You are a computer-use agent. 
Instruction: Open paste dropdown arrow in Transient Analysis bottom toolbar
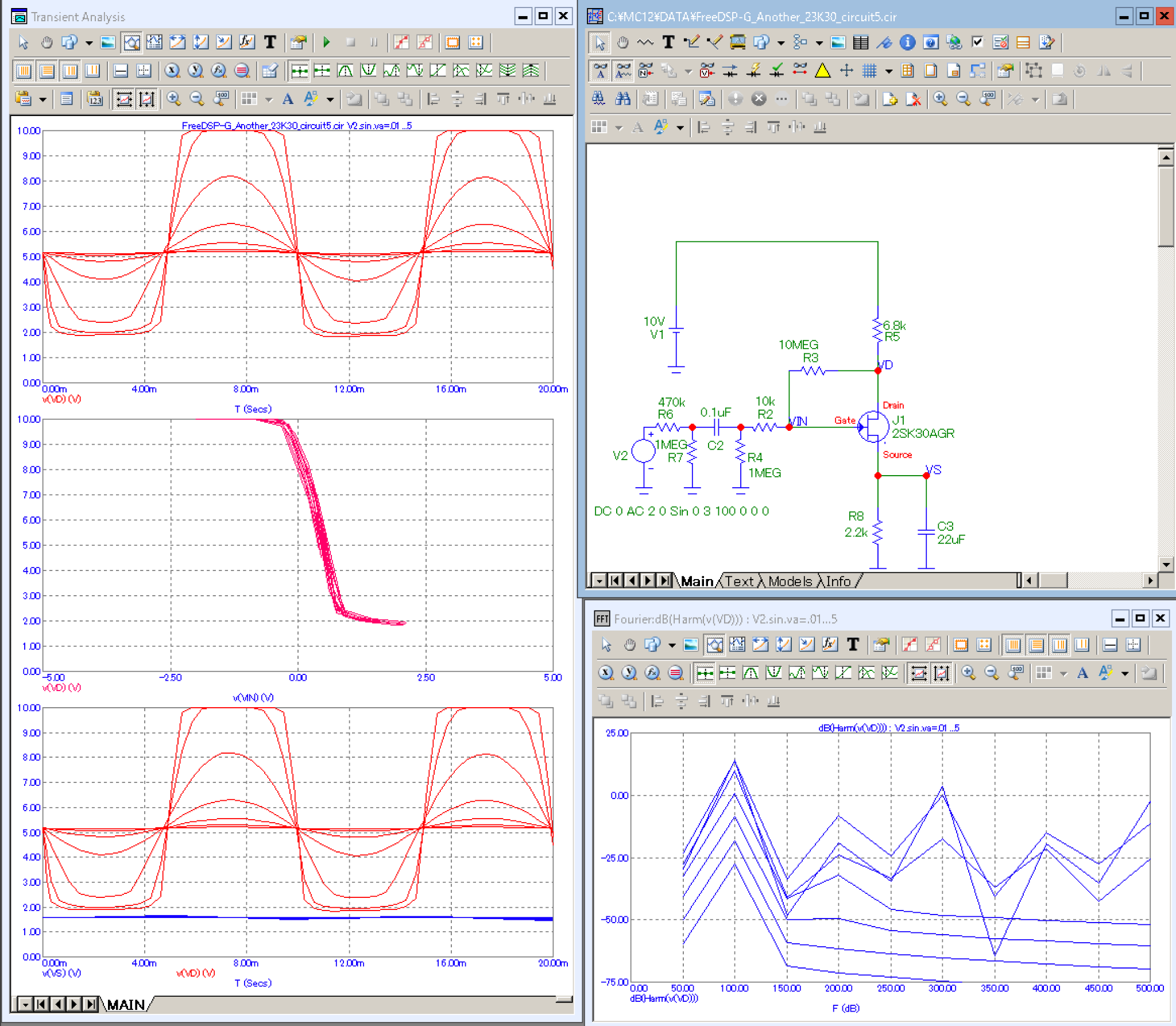pyautogui.click(x=43, y=99)
